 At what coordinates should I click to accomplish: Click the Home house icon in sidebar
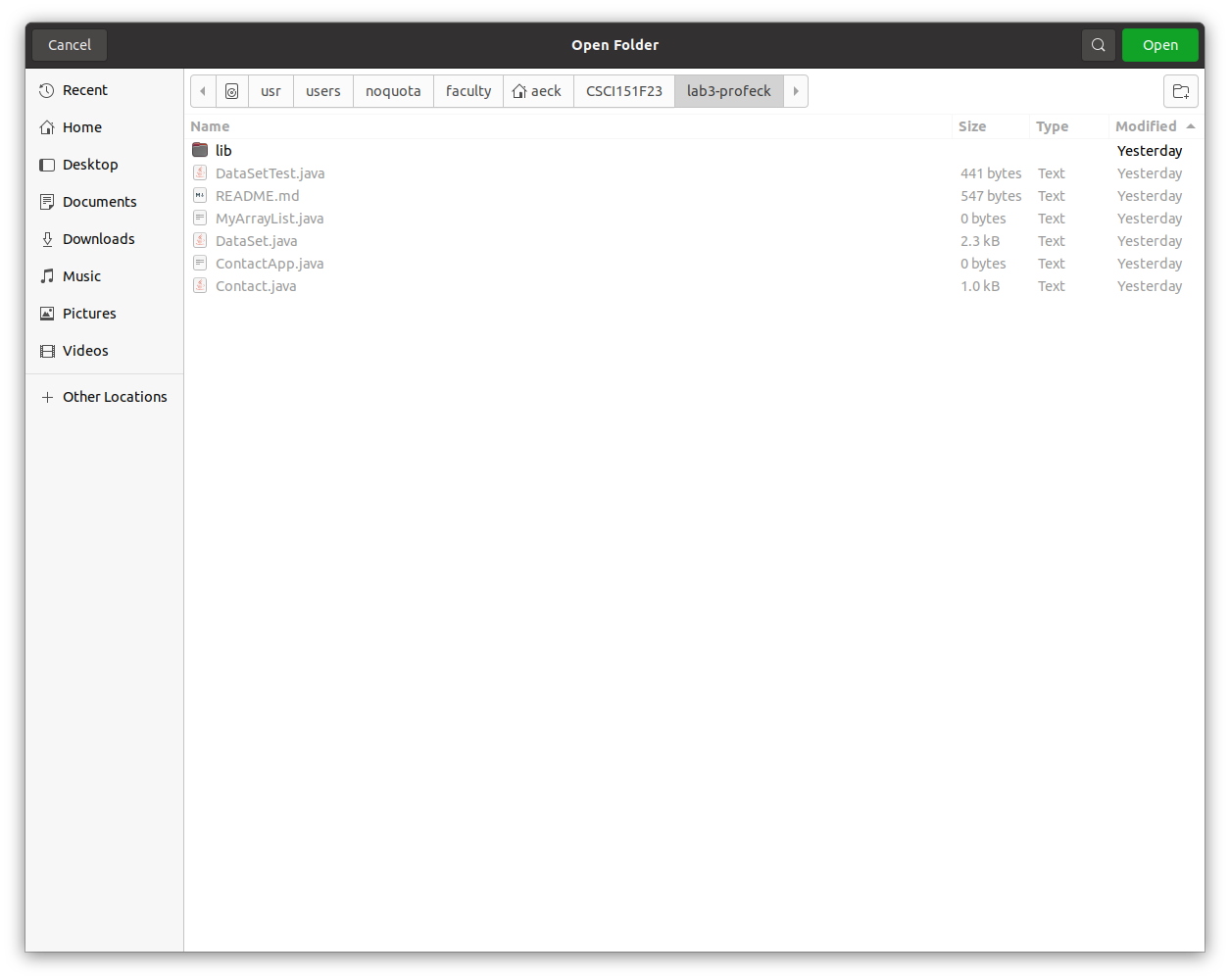pyautogui.click(x=47, y=127)
